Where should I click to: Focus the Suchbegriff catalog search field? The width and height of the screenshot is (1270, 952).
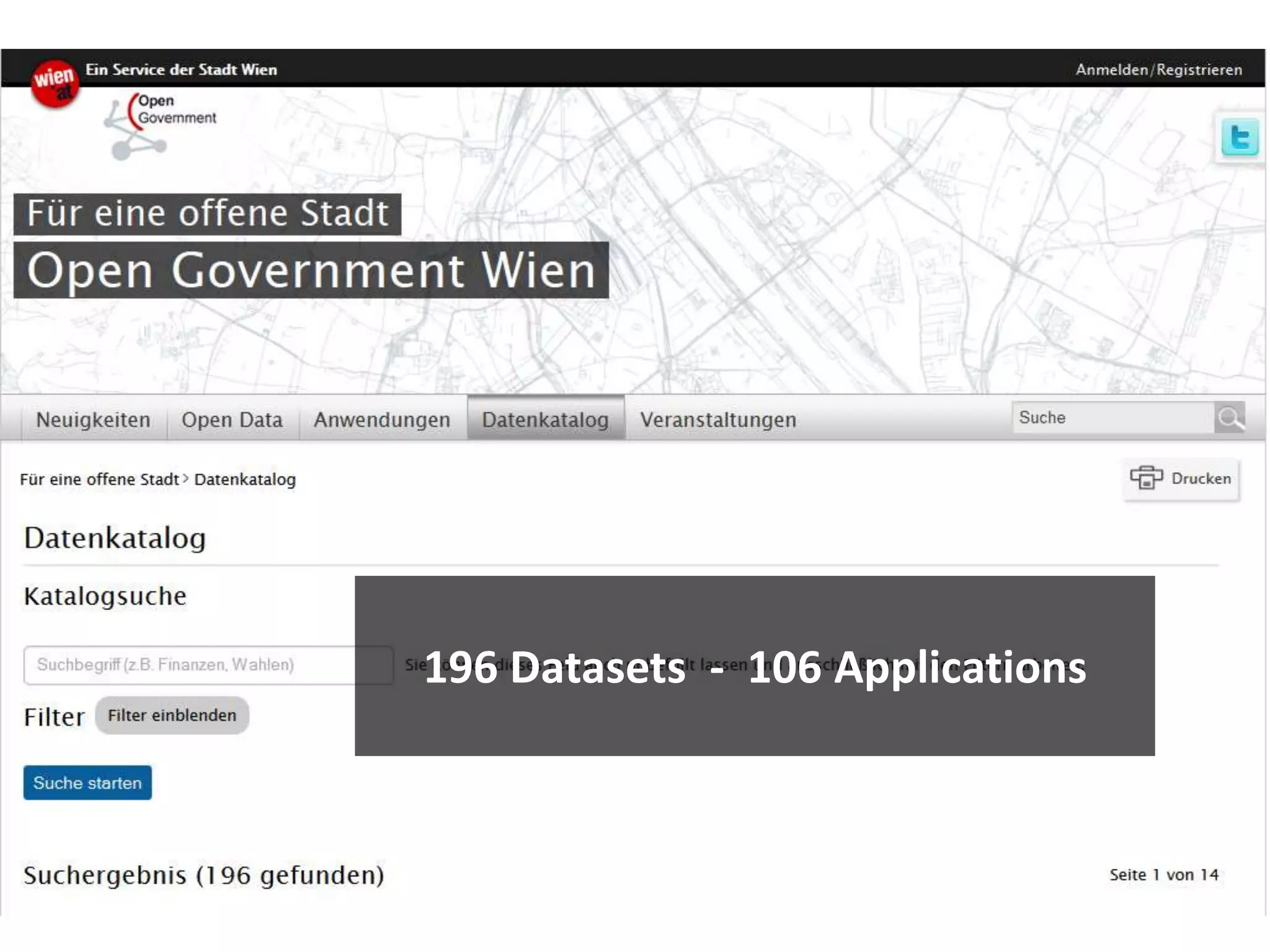coord(208,664)
